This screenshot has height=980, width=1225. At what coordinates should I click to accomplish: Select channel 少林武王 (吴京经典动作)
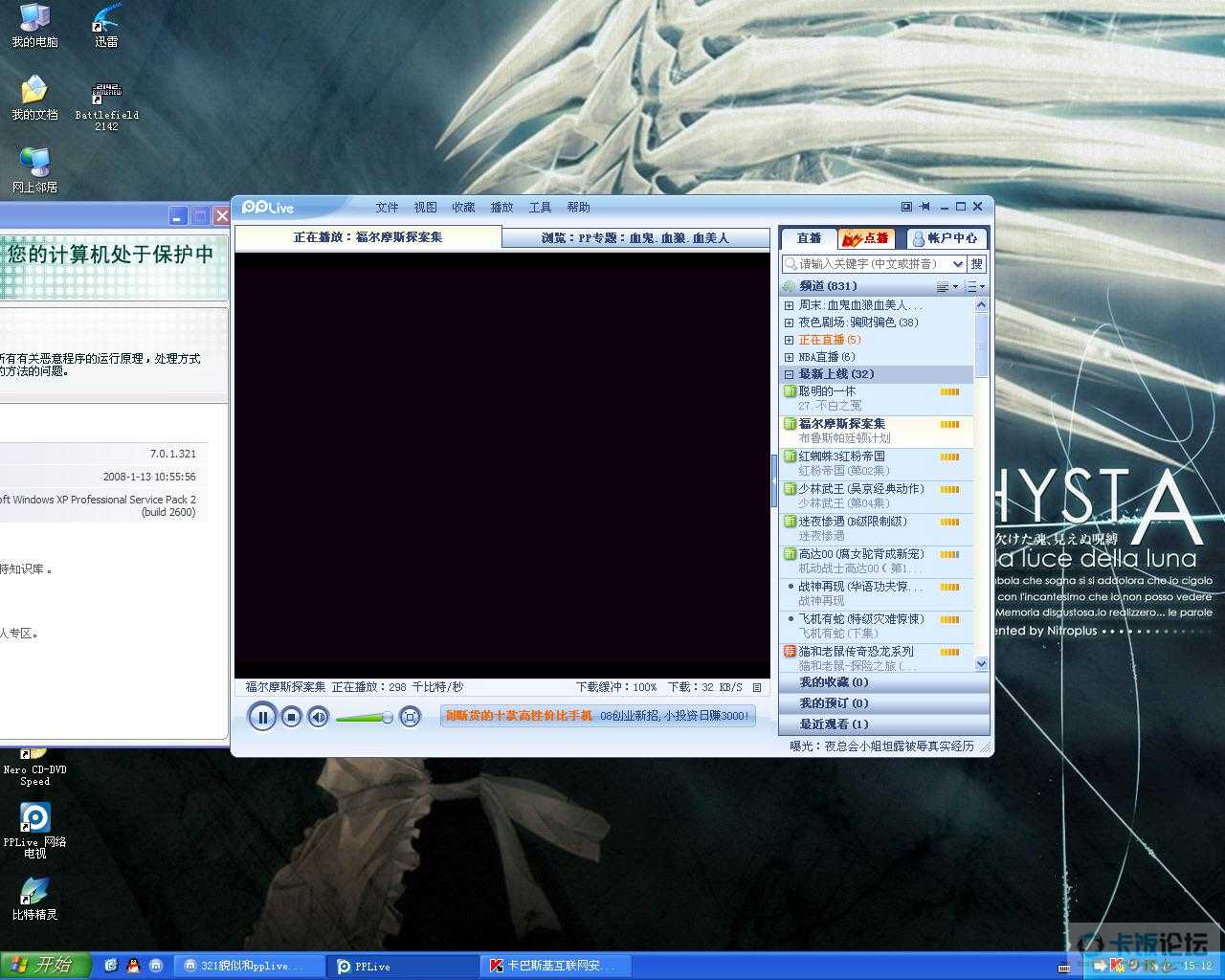(878, 496)
